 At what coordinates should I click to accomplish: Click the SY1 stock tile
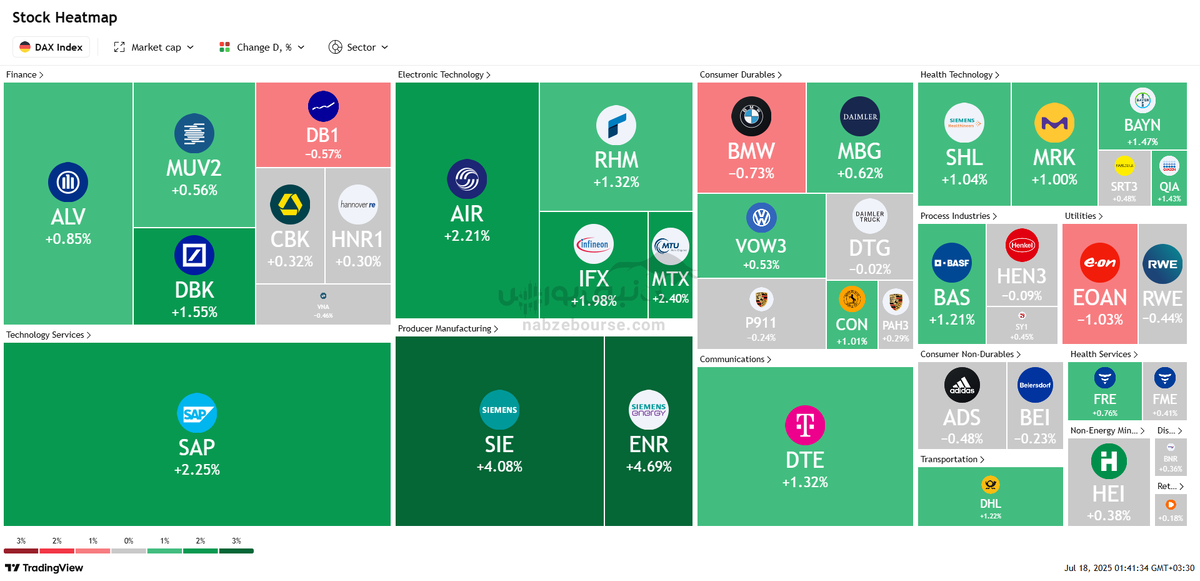point(1023,325)
